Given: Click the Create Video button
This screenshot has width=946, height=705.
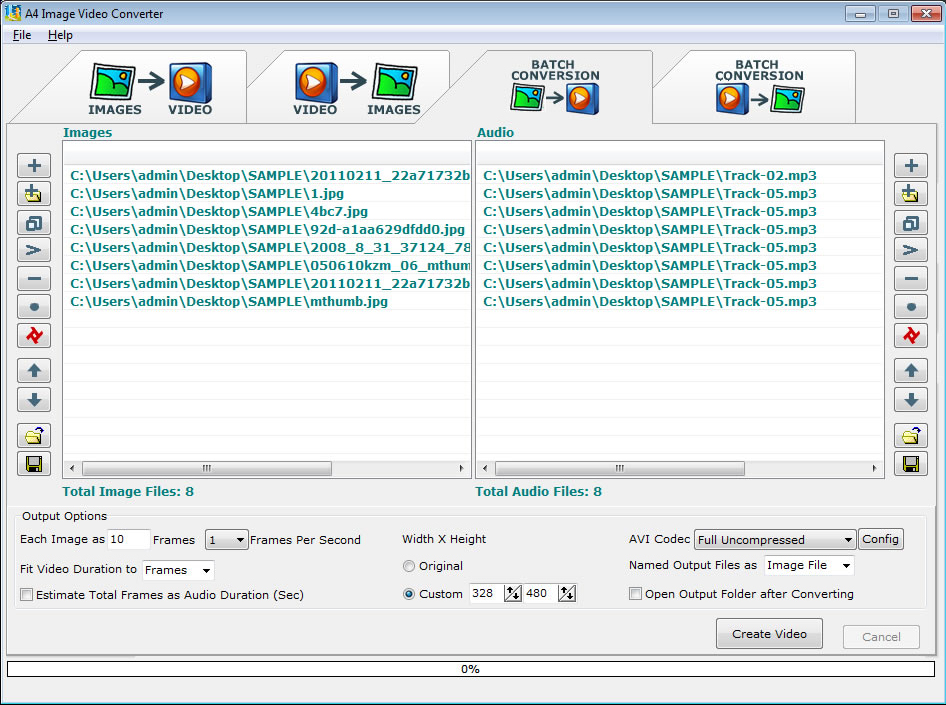Looking at the screenshot, I should 768,634.
